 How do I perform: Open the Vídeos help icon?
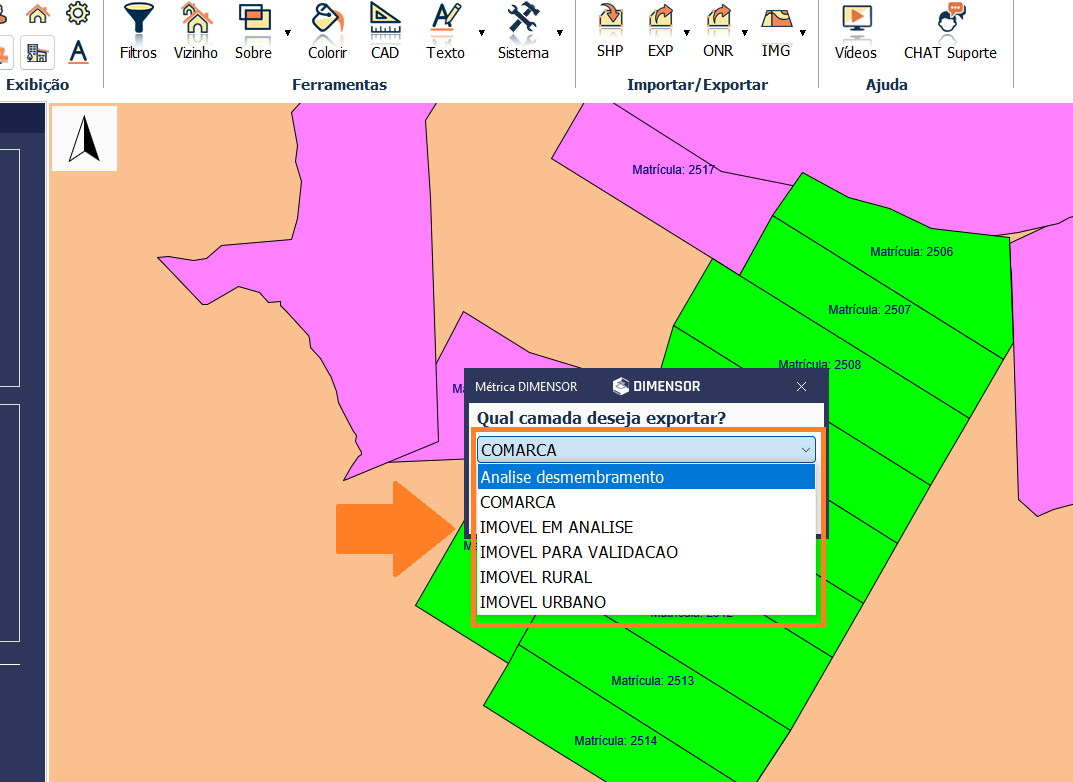click(855, 31)
